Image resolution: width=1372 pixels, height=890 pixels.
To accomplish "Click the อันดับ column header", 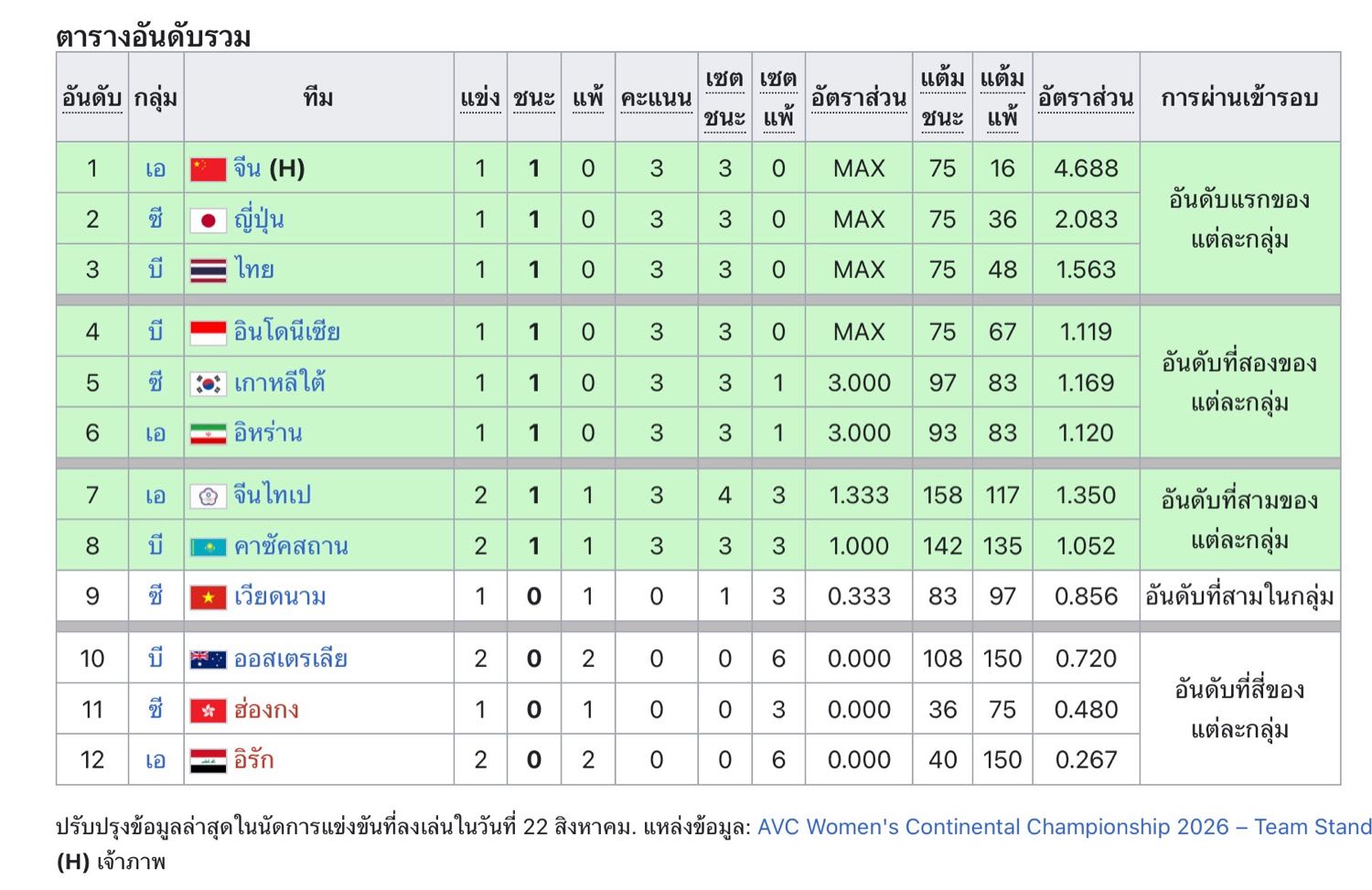I will 91,98.
